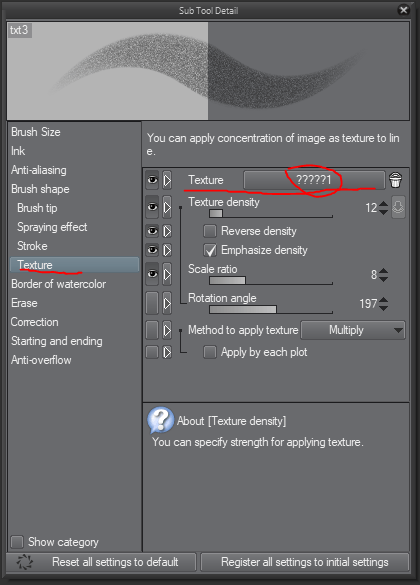The image size is (420, 585).
Task: Enable Apply by each plot checkbox
Action: pos(210,352)
